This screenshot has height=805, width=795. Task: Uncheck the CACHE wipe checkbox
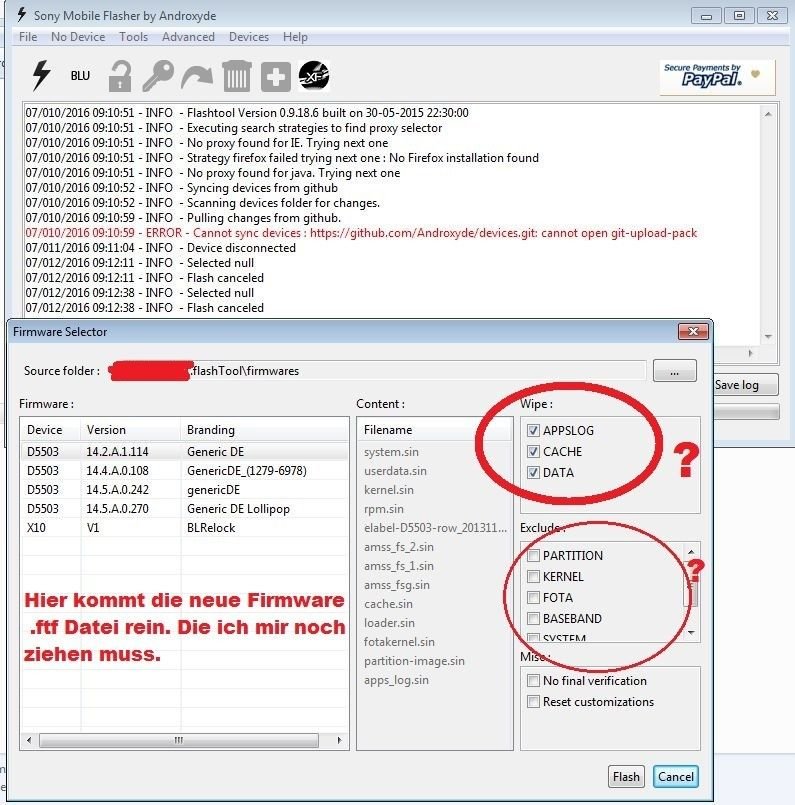[x=533, y=451]
